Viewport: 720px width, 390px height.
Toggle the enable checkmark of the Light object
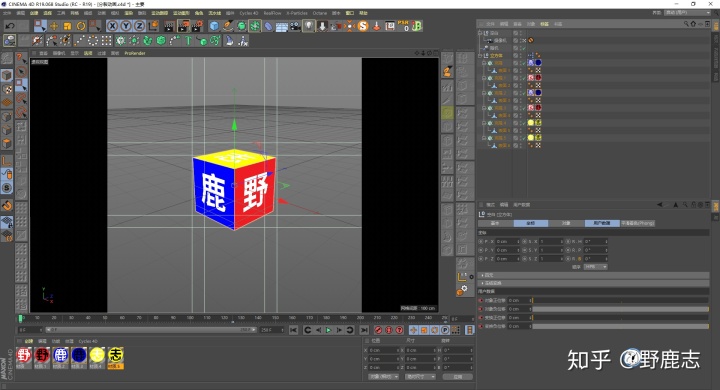coord(523,48)
